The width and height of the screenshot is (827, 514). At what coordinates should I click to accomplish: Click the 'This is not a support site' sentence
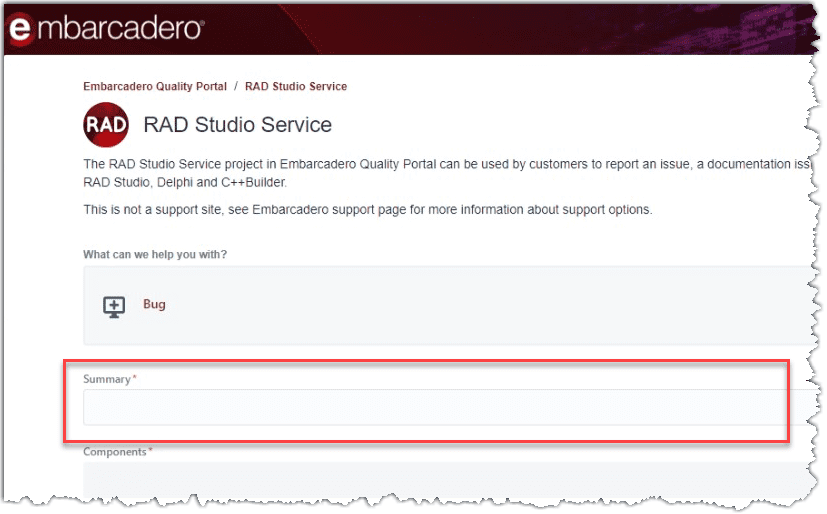368,210
